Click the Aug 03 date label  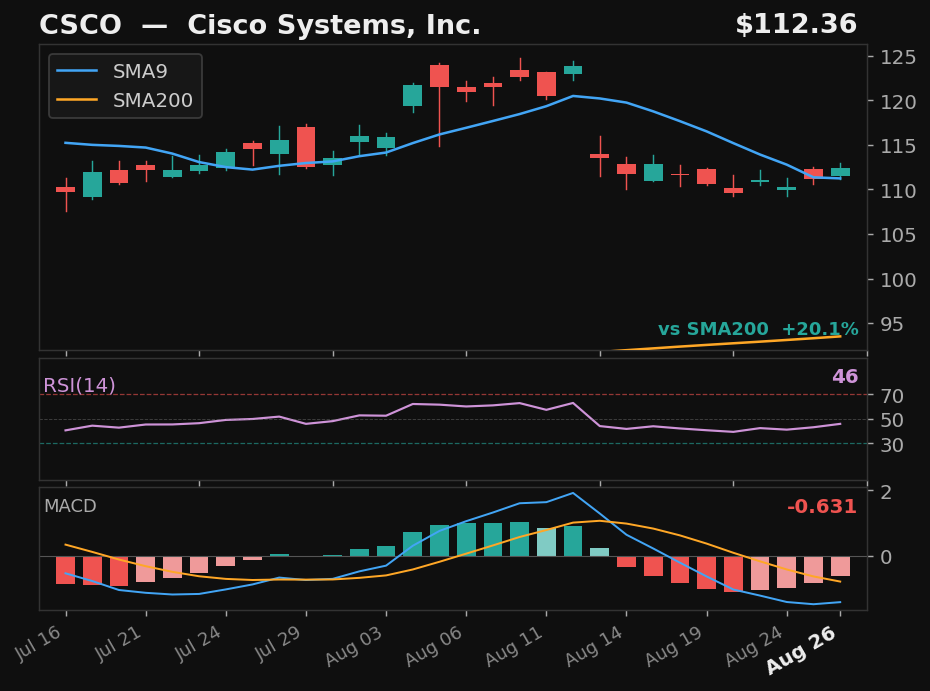(x=355, y=647)
